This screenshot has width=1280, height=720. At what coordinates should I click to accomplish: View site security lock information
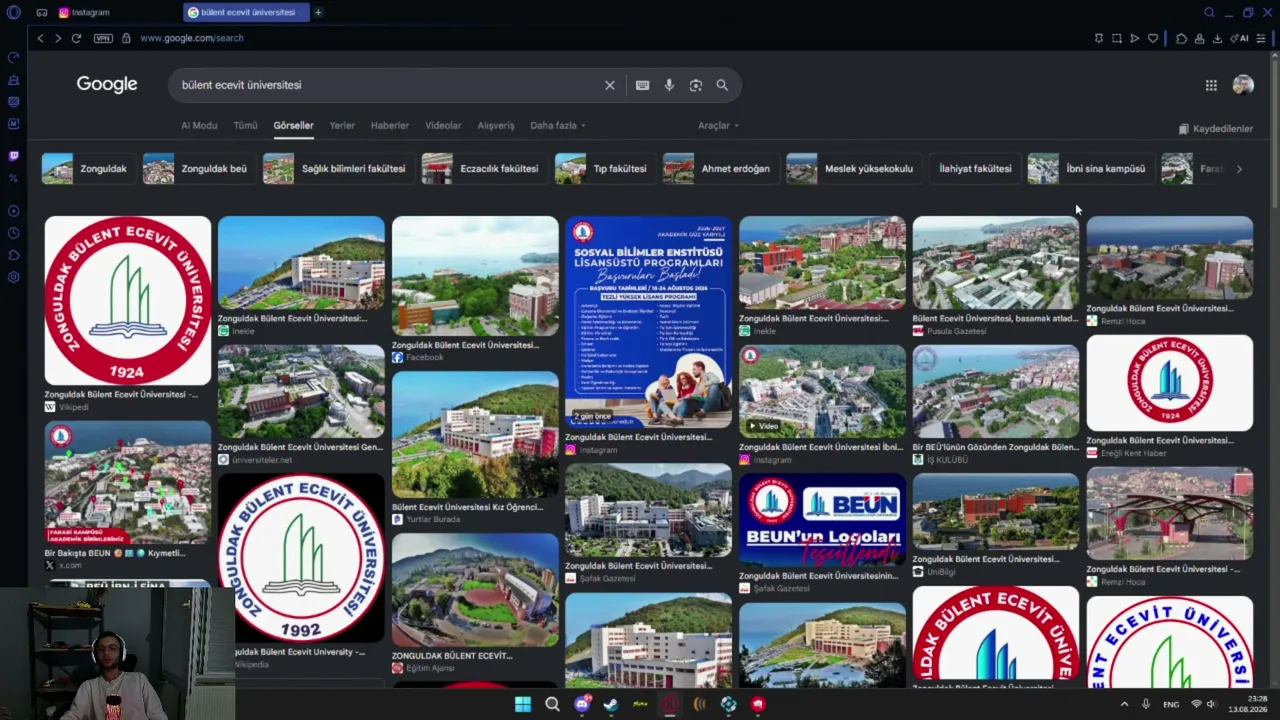tap(126, 38)
